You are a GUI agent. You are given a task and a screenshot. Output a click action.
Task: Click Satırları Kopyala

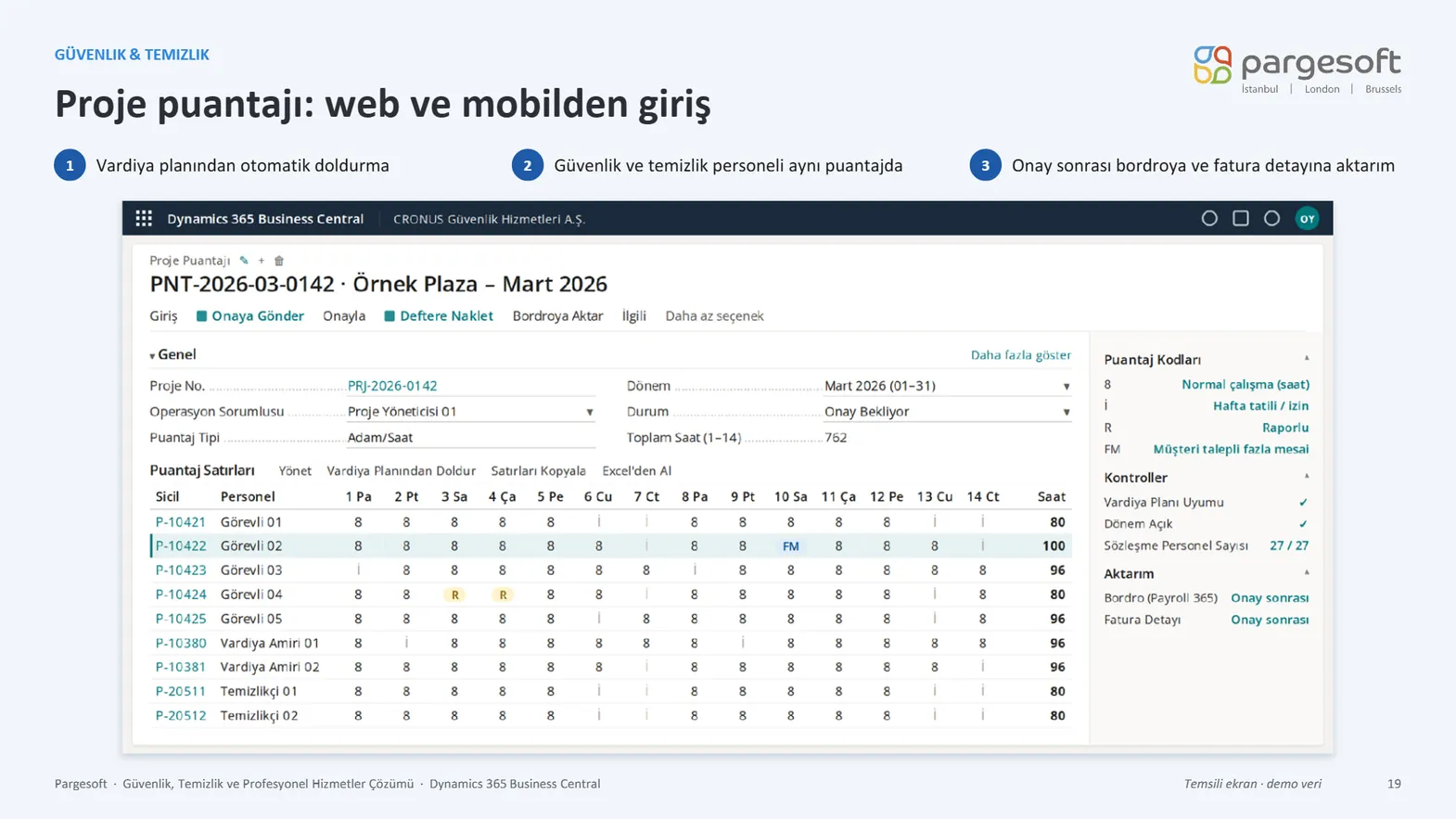[538, 471]
